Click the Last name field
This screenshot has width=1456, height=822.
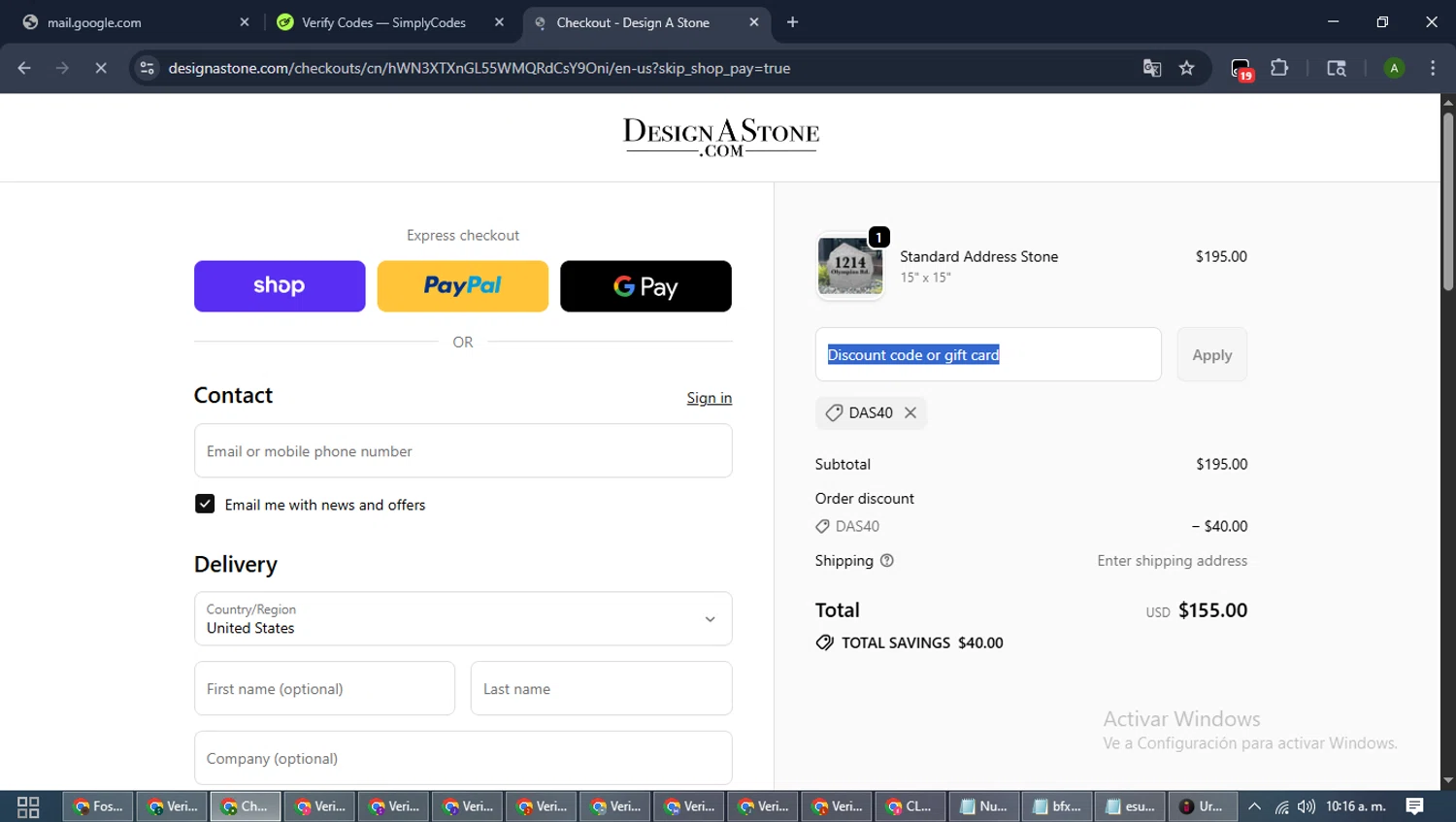(x=602, y=688)
